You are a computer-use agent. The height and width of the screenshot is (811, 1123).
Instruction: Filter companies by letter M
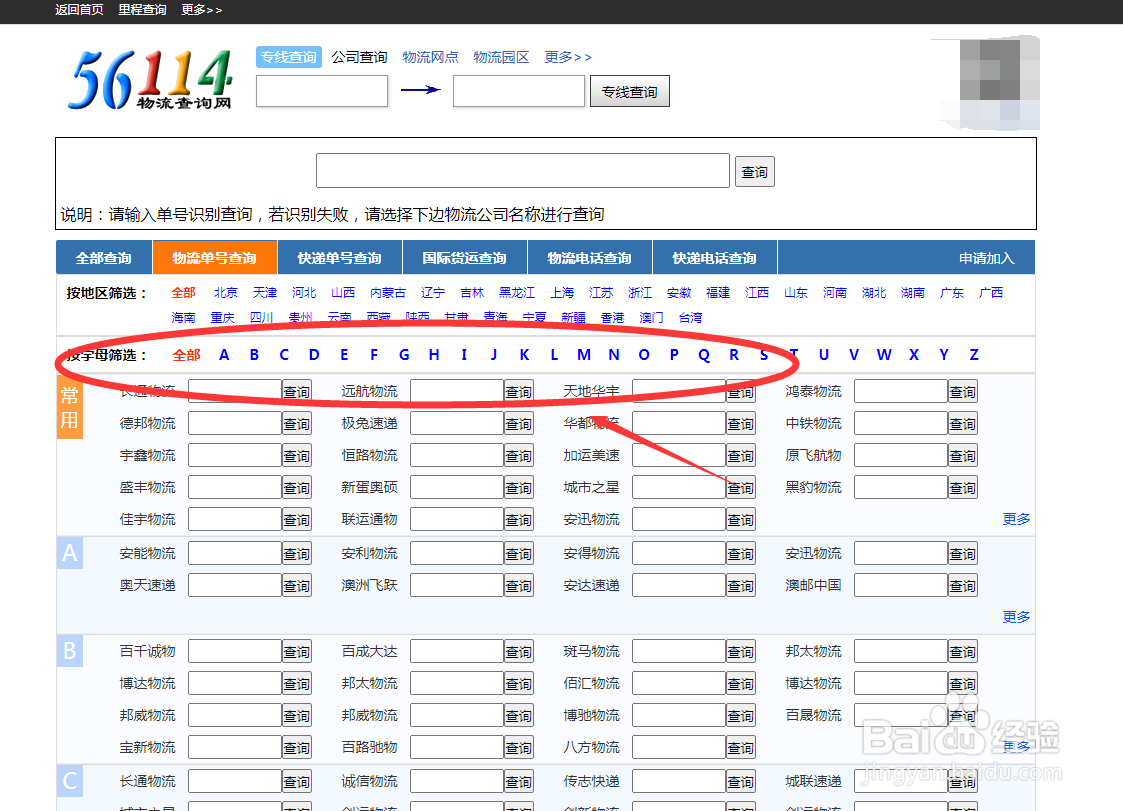[x=584, y=355]
